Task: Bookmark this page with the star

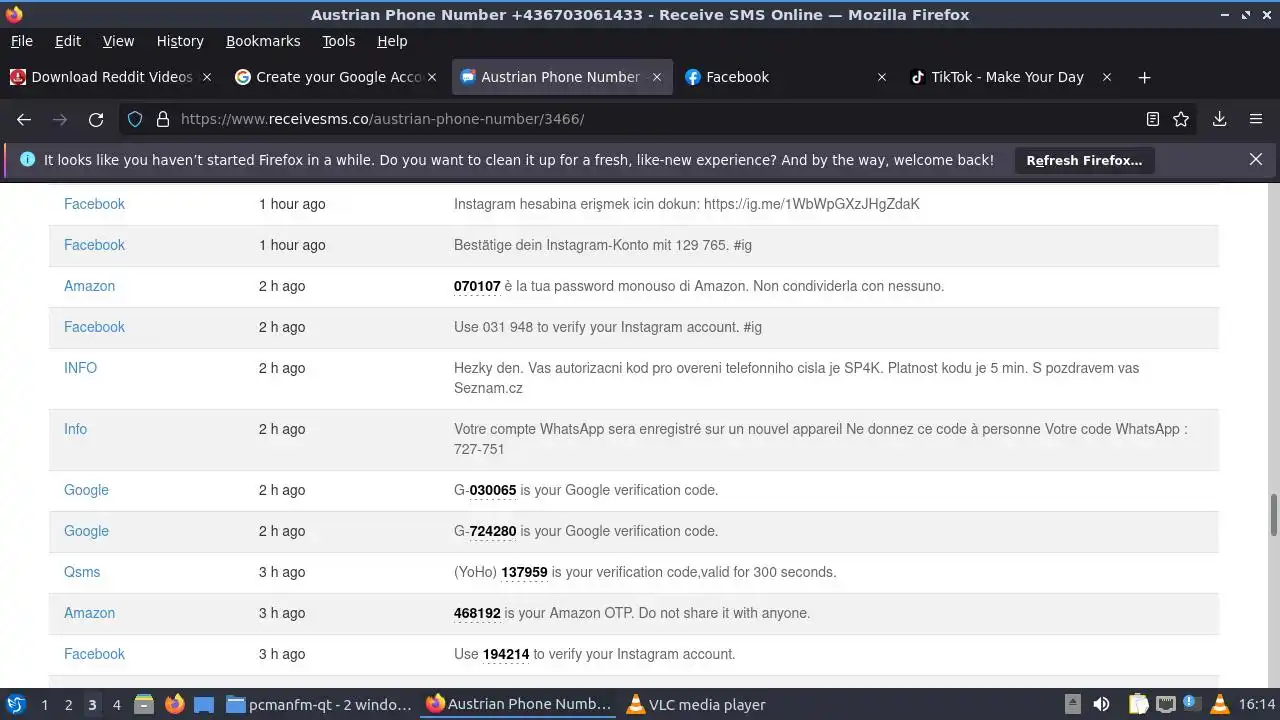Action: [1181, 119]
